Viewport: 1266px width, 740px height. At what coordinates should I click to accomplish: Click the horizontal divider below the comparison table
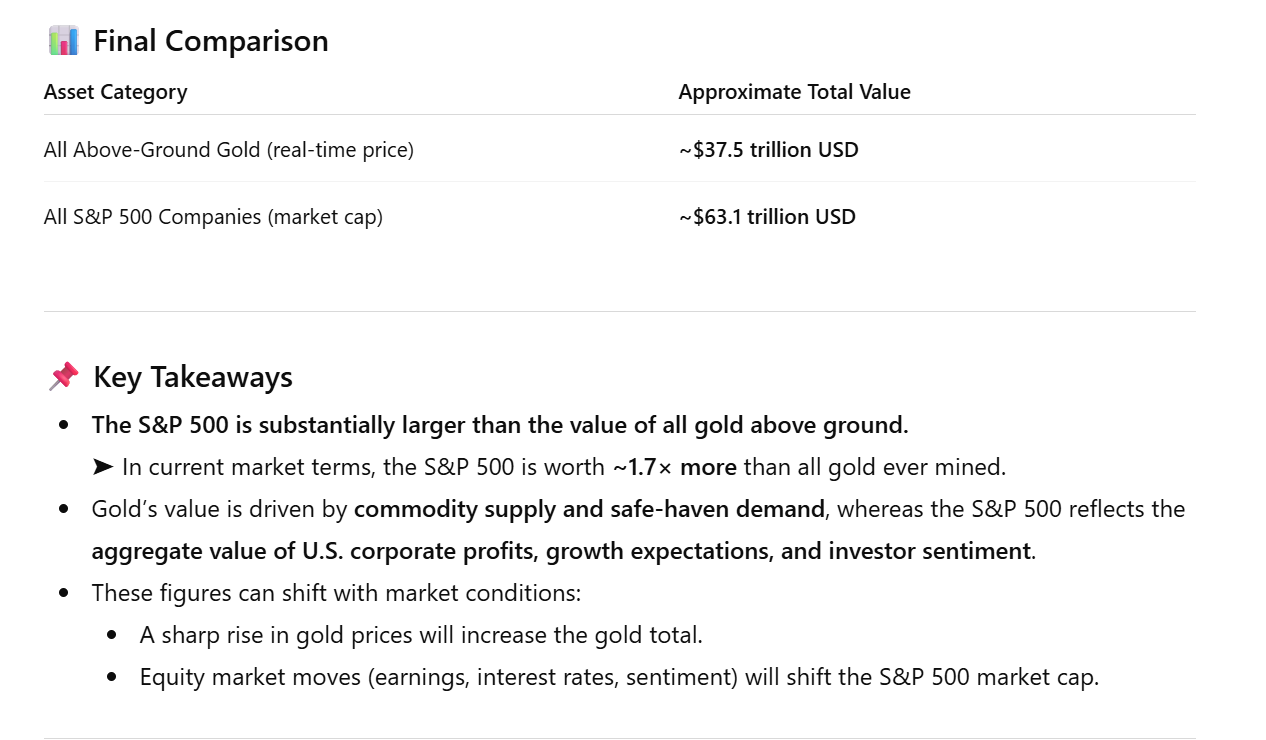click(x=619, y=311)
